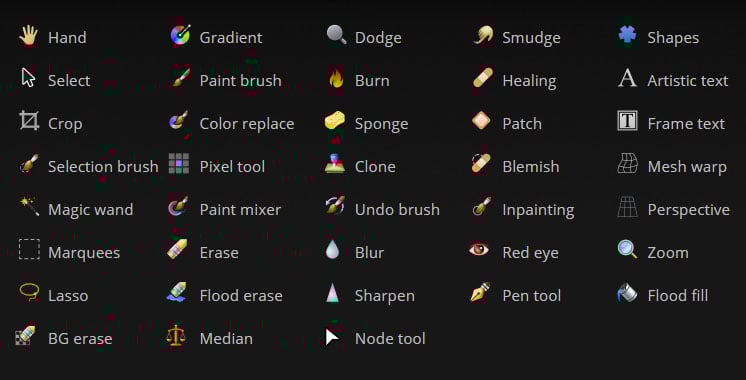Select the Hand tool icon
This screenshot has width=746, height=380.
click(29, 36)
